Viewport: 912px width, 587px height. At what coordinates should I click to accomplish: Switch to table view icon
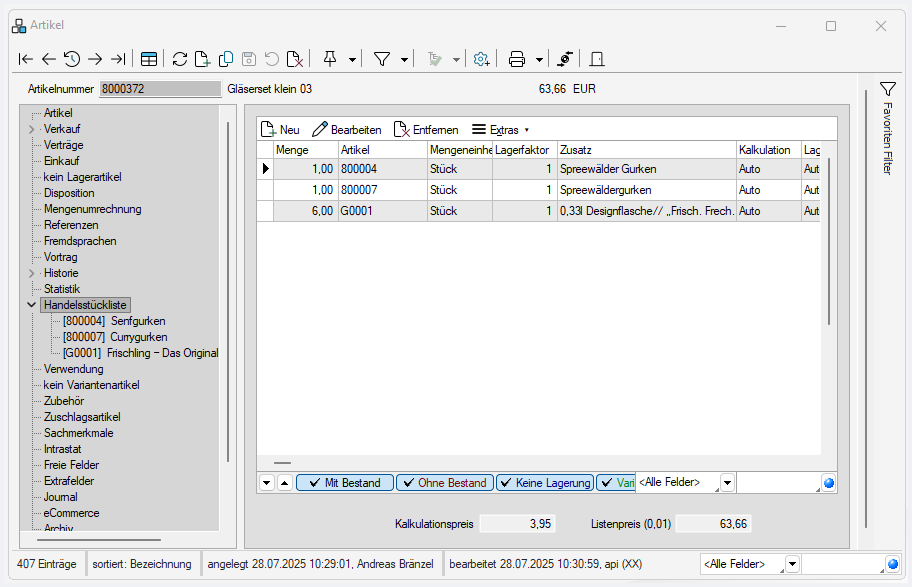[x=148, y=59]
